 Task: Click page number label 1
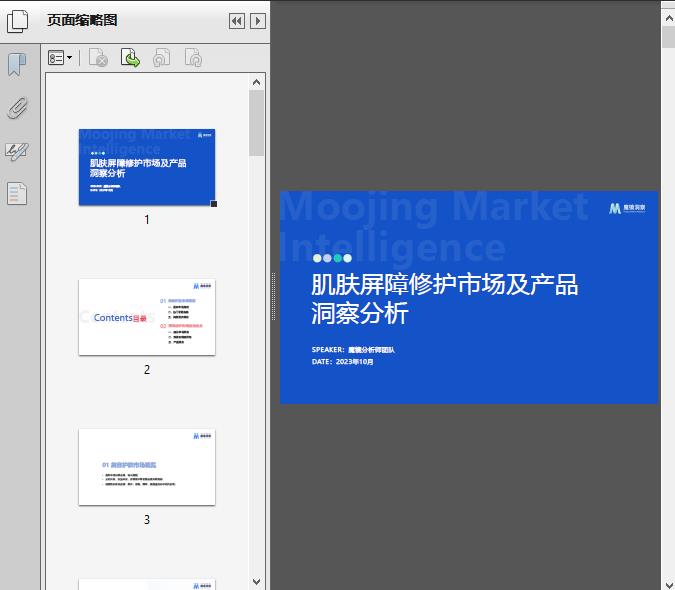(147, 220)
